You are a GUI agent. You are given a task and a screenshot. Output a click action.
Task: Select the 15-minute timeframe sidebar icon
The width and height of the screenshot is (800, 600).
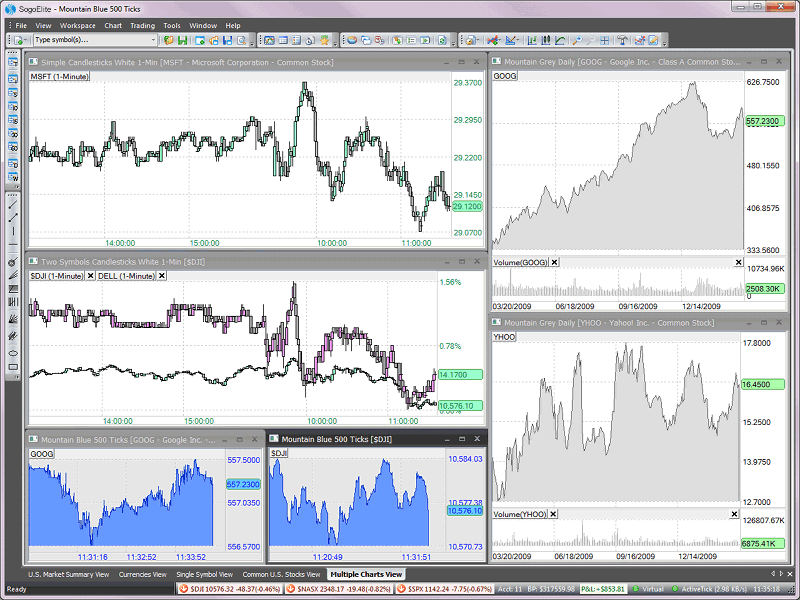coord(13,120)
